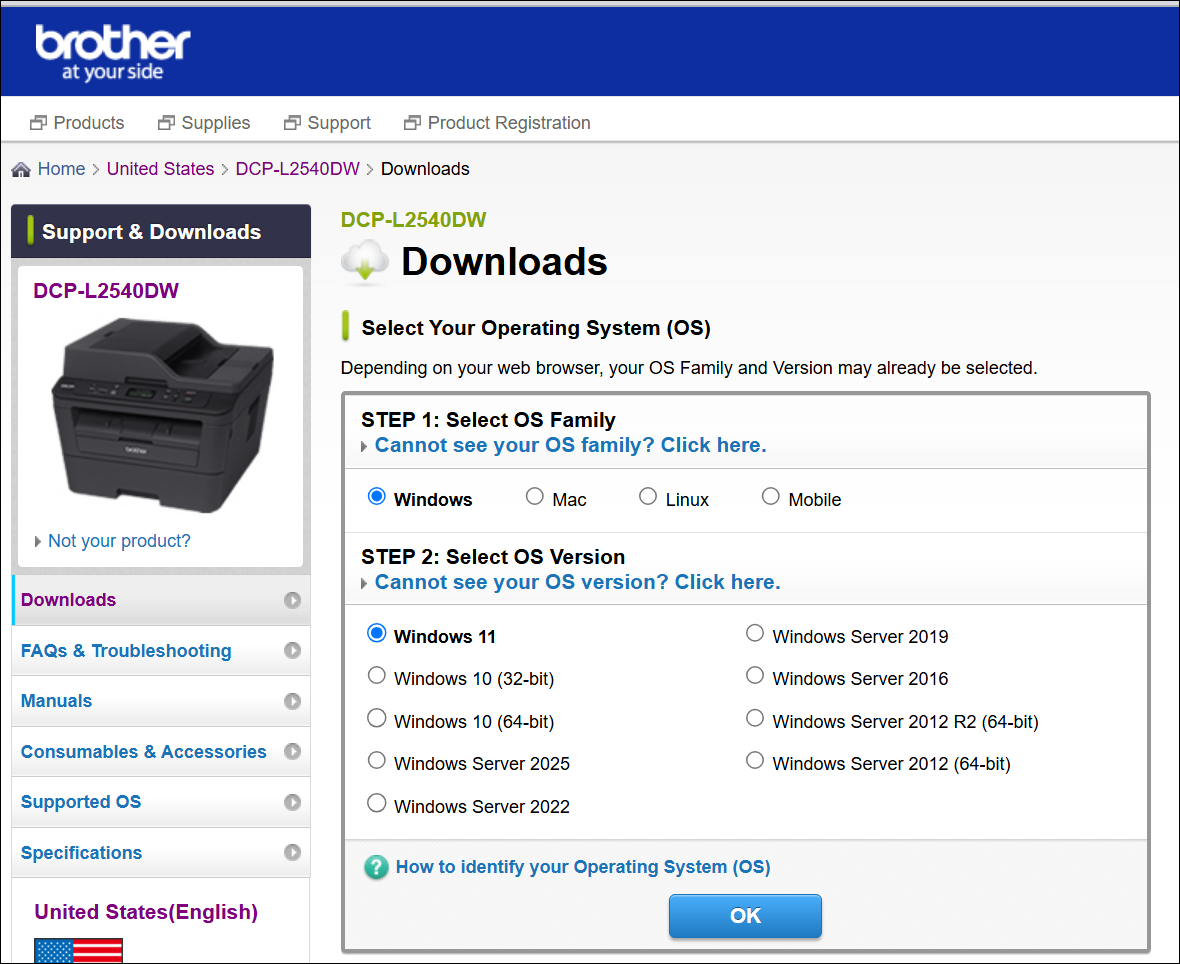This screenshot has width=1180, height=964.
Task: Click the arrow icon on Supported OS row
Action: [x=292, y=802]
